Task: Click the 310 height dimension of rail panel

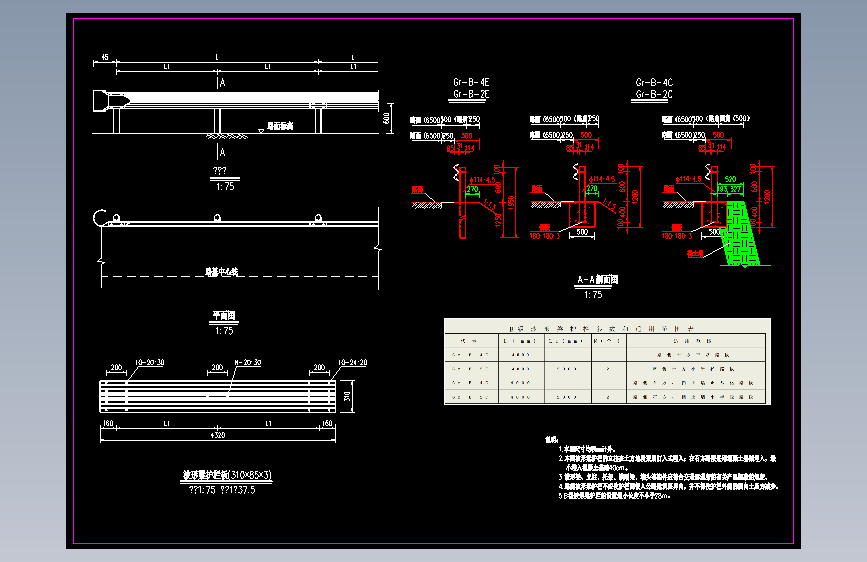Action: tap(347, 396)
